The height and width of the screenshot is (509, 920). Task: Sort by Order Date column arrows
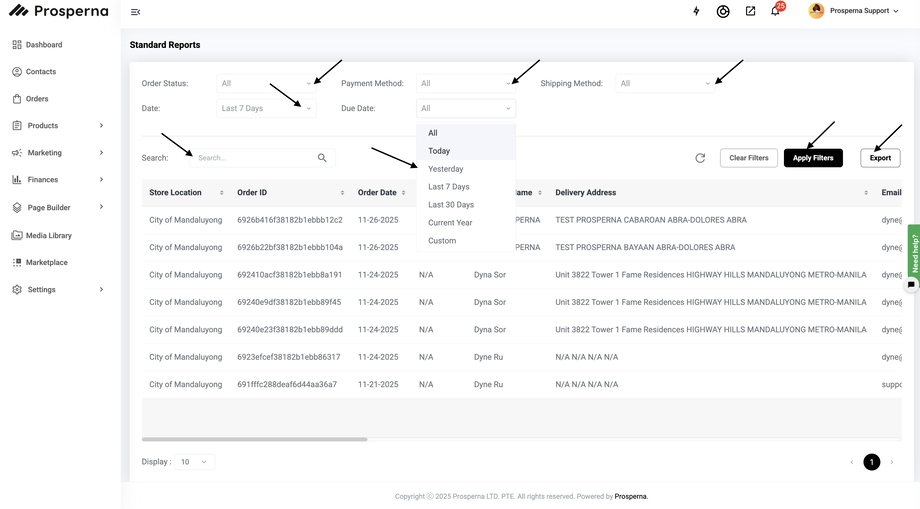(x=404, y=193)
